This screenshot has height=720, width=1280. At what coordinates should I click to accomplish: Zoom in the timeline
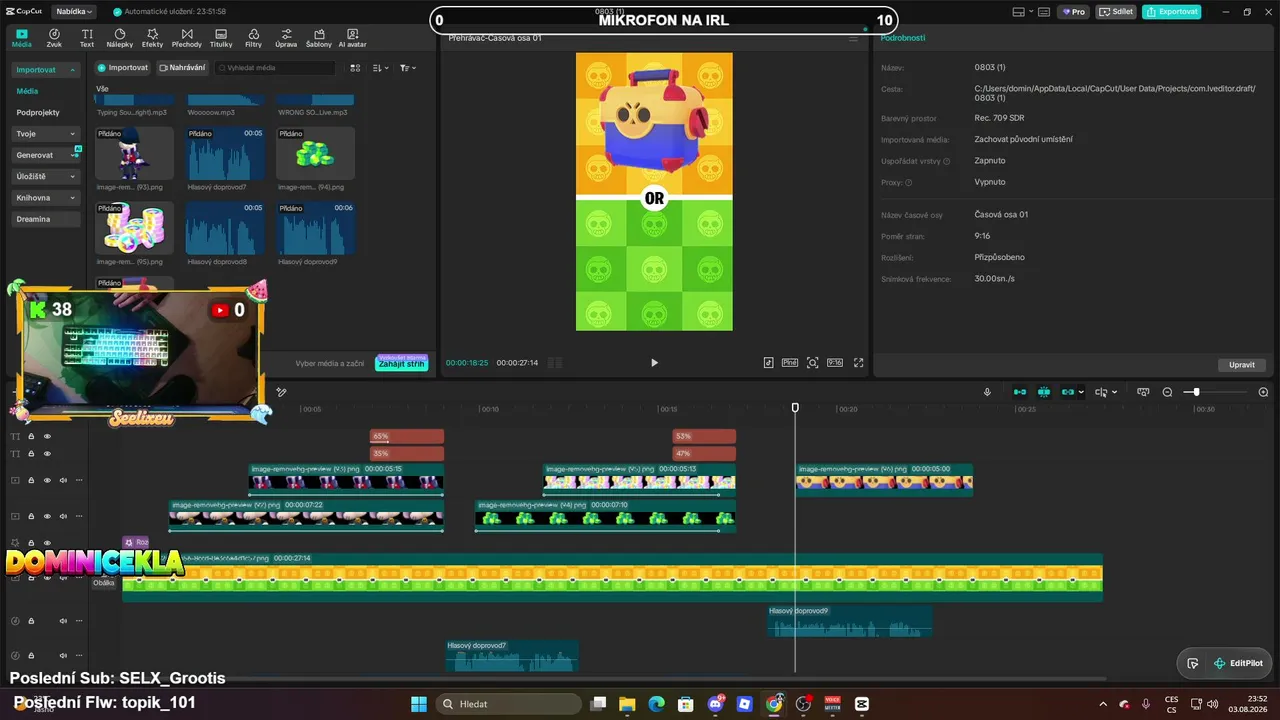[x=1263, y=392]
